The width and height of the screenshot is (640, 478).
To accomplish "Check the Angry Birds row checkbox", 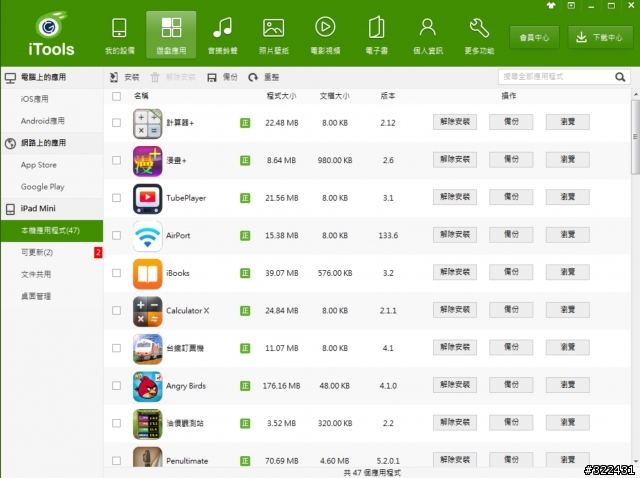I will [x=116, y=386].
